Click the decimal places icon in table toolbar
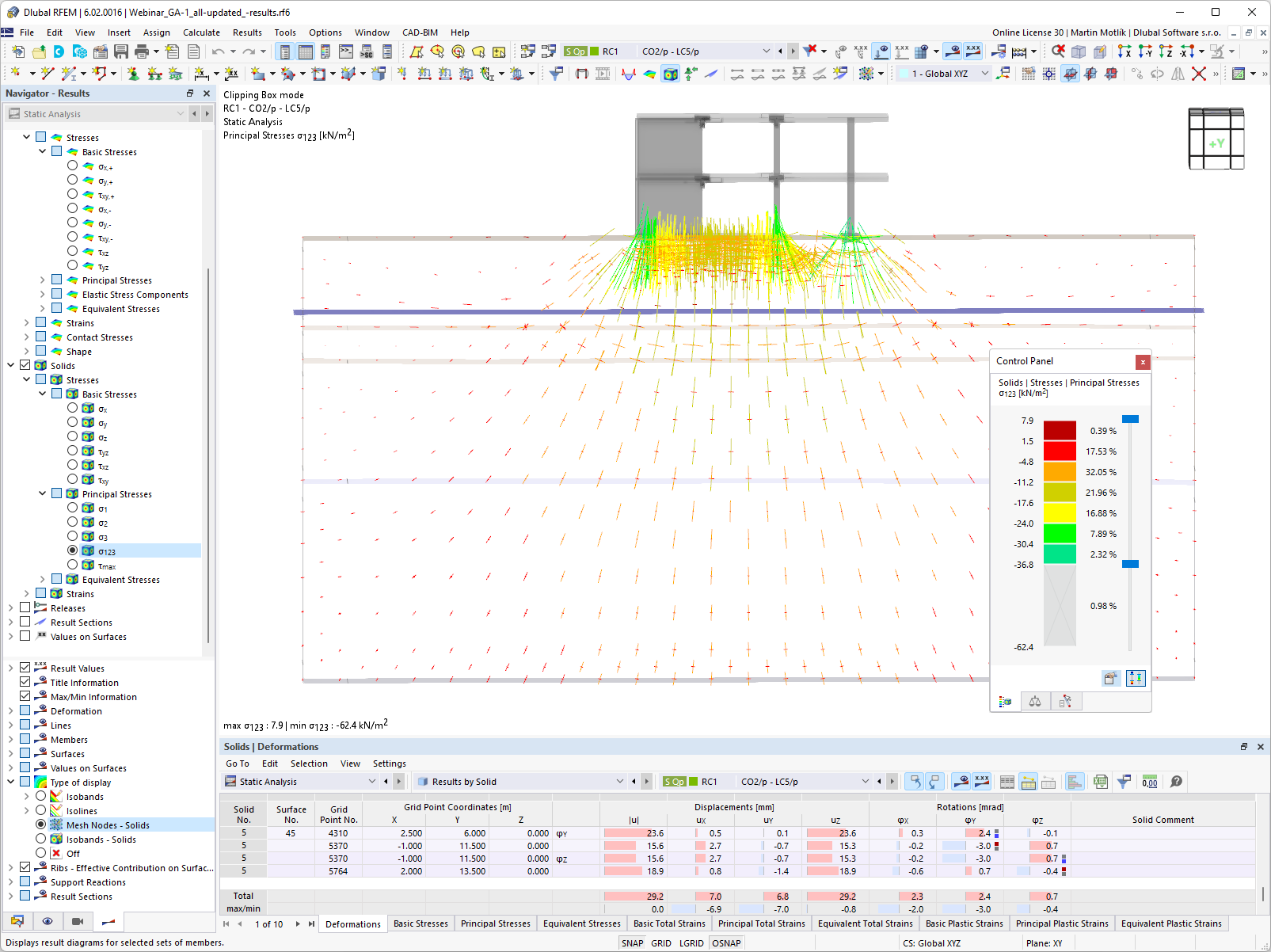Image resolution: width=1271 pixels, height=952 pixels. (1150, 782)
